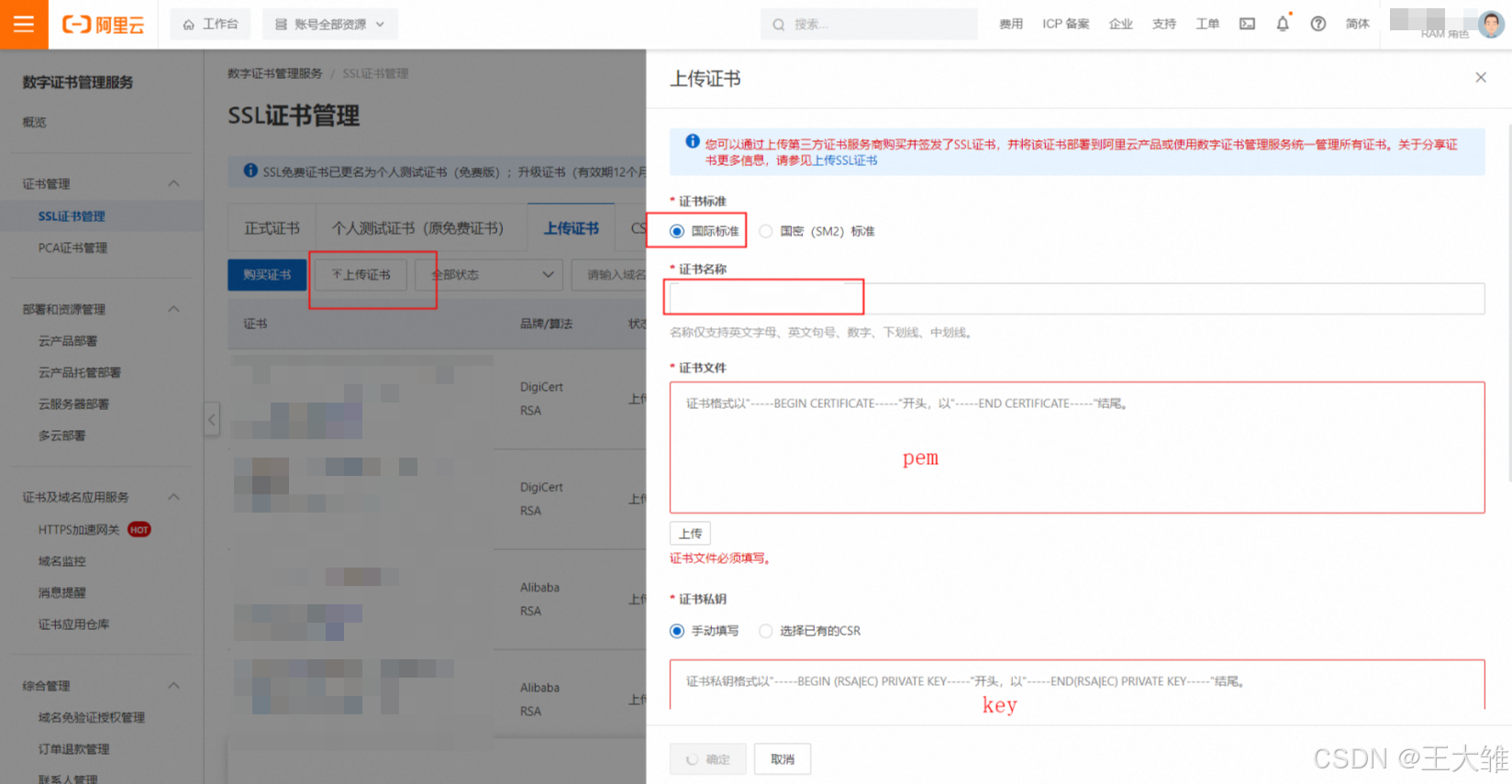The image size is (1512, 784).
Task: Open 概览 in the sidebar
Action: 35,122
